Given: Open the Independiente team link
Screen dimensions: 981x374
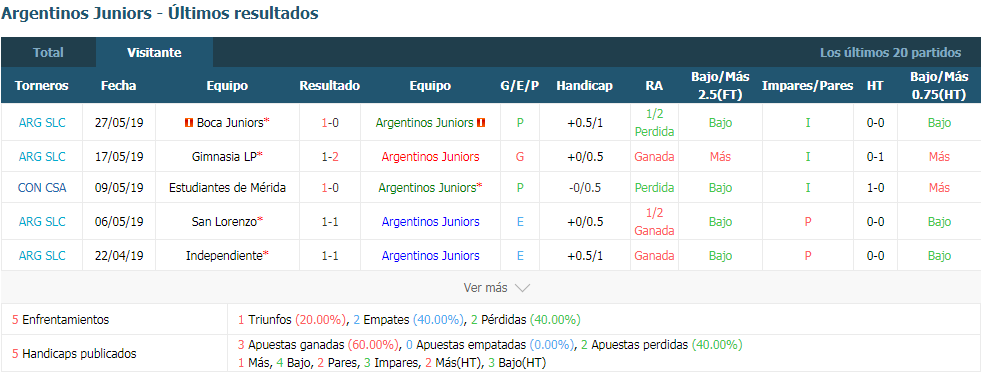Looking at the screenshot, I should [225, 256].
